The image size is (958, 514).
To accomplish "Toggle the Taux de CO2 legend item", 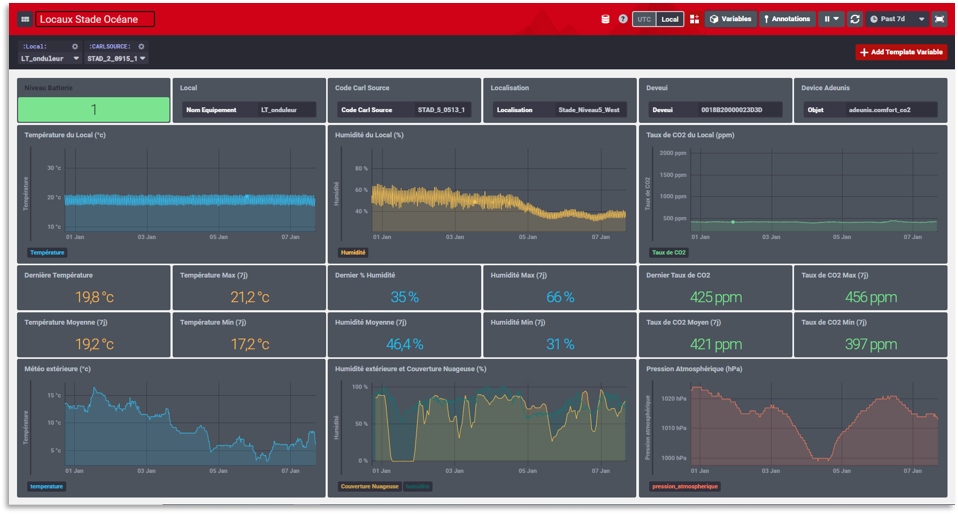I will pyautogui.click(x=668, y=252).
